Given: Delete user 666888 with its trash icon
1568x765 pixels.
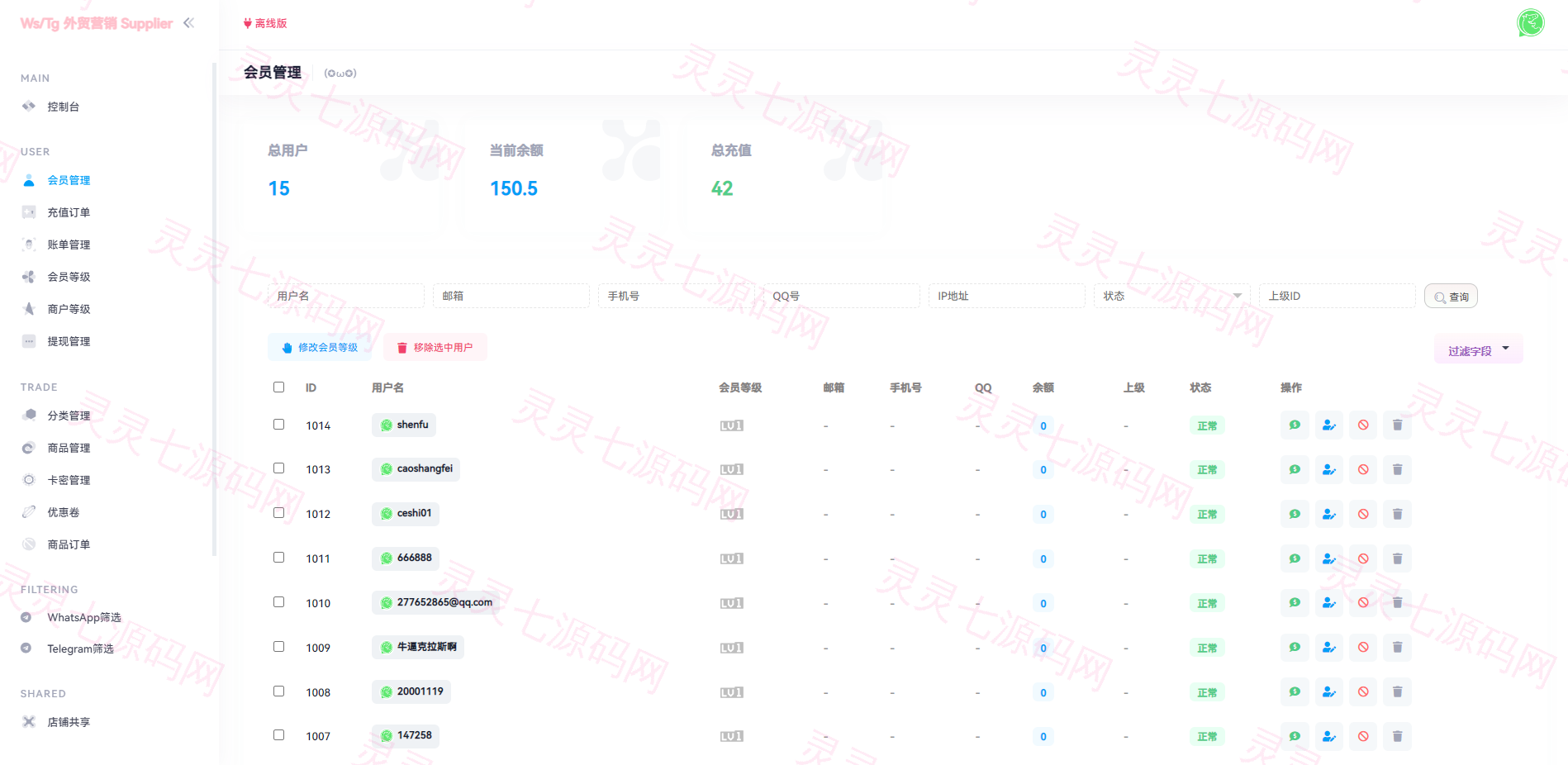Looking at the screenshot, I should click(1397, 559).
